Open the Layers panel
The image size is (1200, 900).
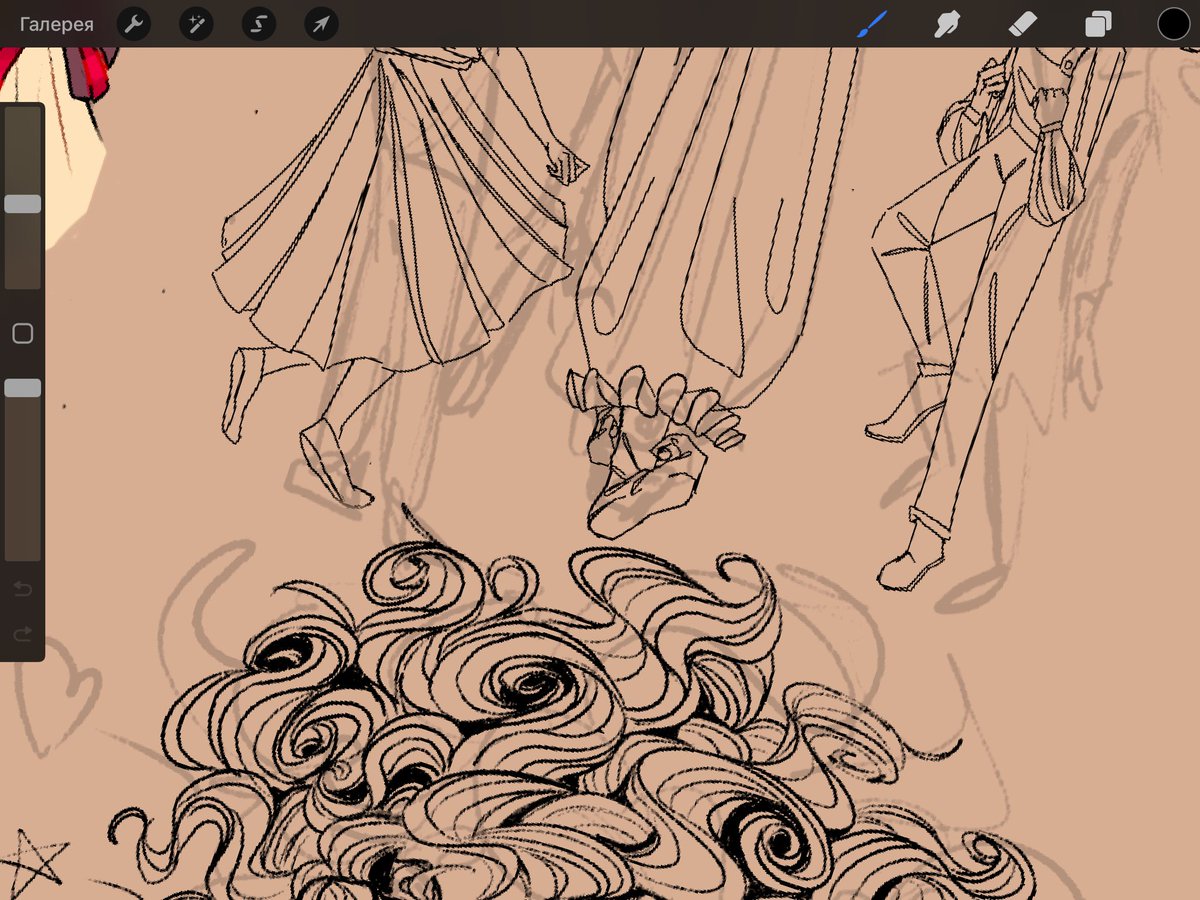click(x=1098, y=24)
